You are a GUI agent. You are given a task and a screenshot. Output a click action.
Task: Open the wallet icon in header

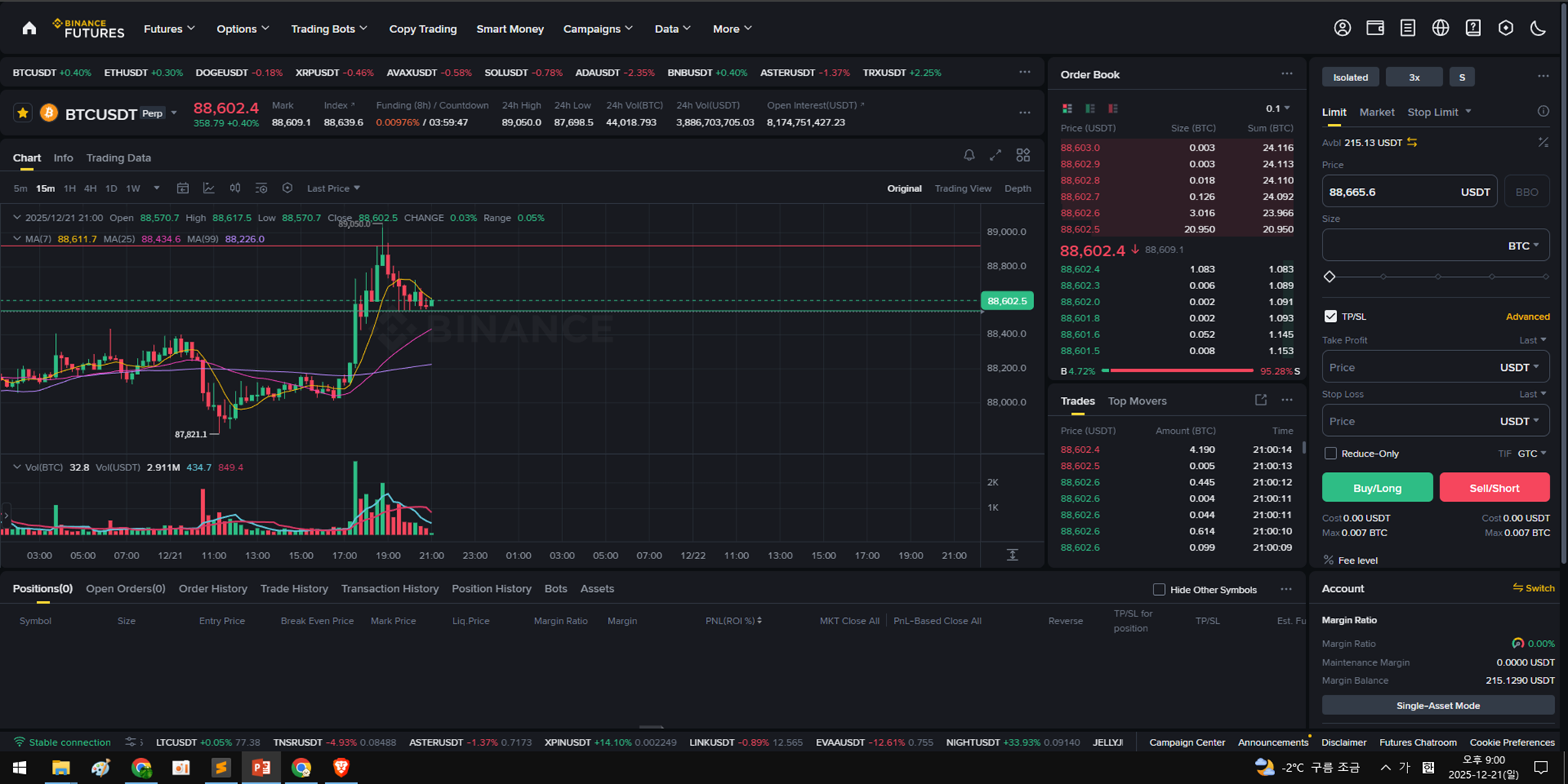tap(1375, 28)
